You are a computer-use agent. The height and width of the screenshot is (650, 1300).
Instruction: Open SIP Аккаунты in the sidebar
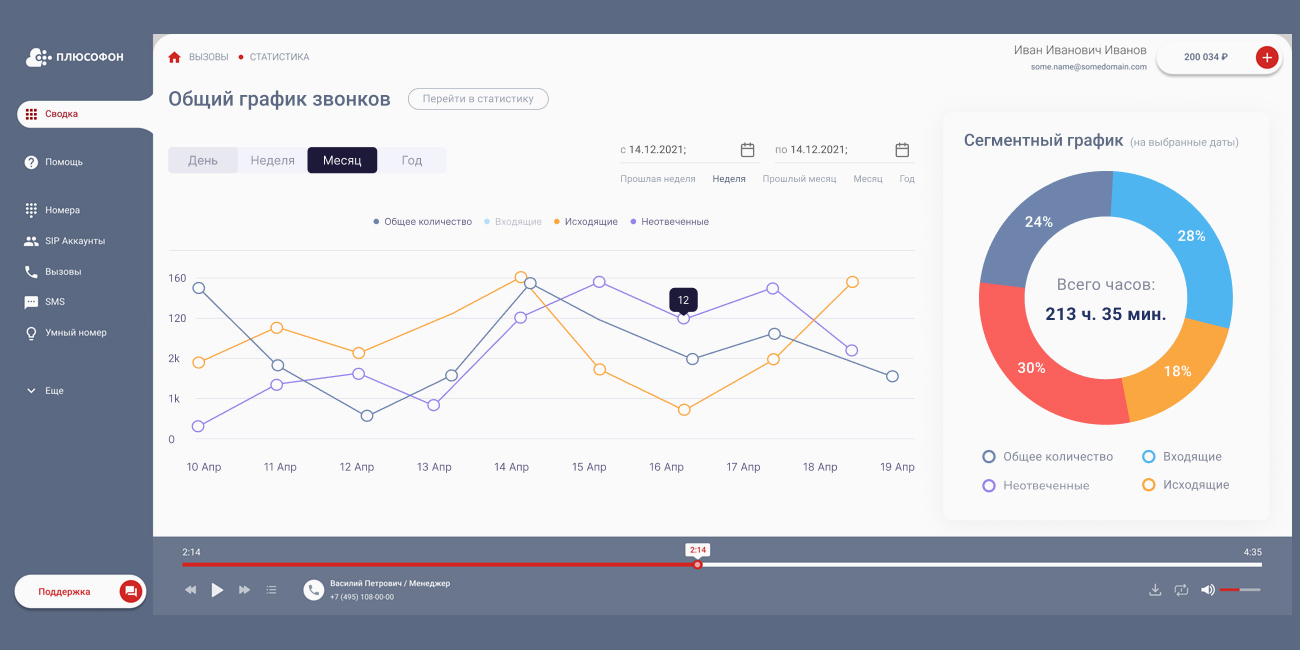tap(65, 241)
